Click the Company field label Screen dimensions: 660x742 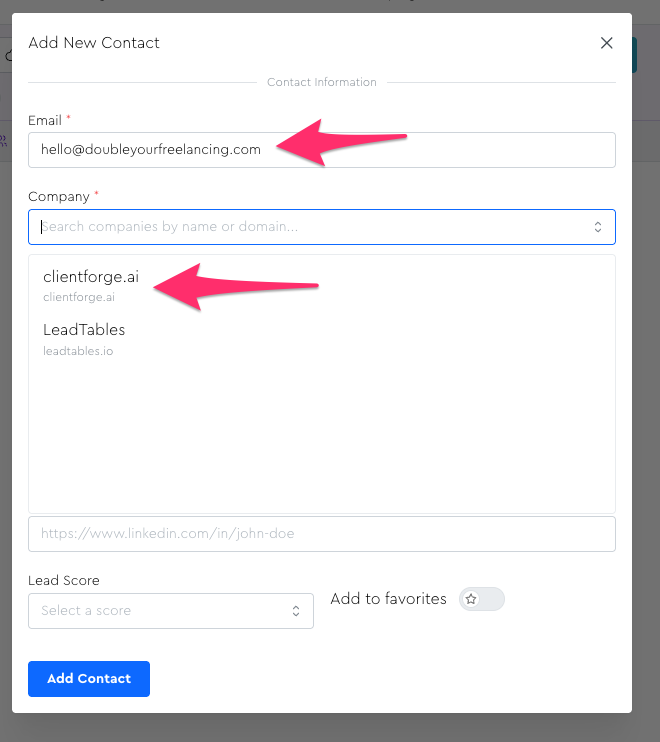(58, 196)
